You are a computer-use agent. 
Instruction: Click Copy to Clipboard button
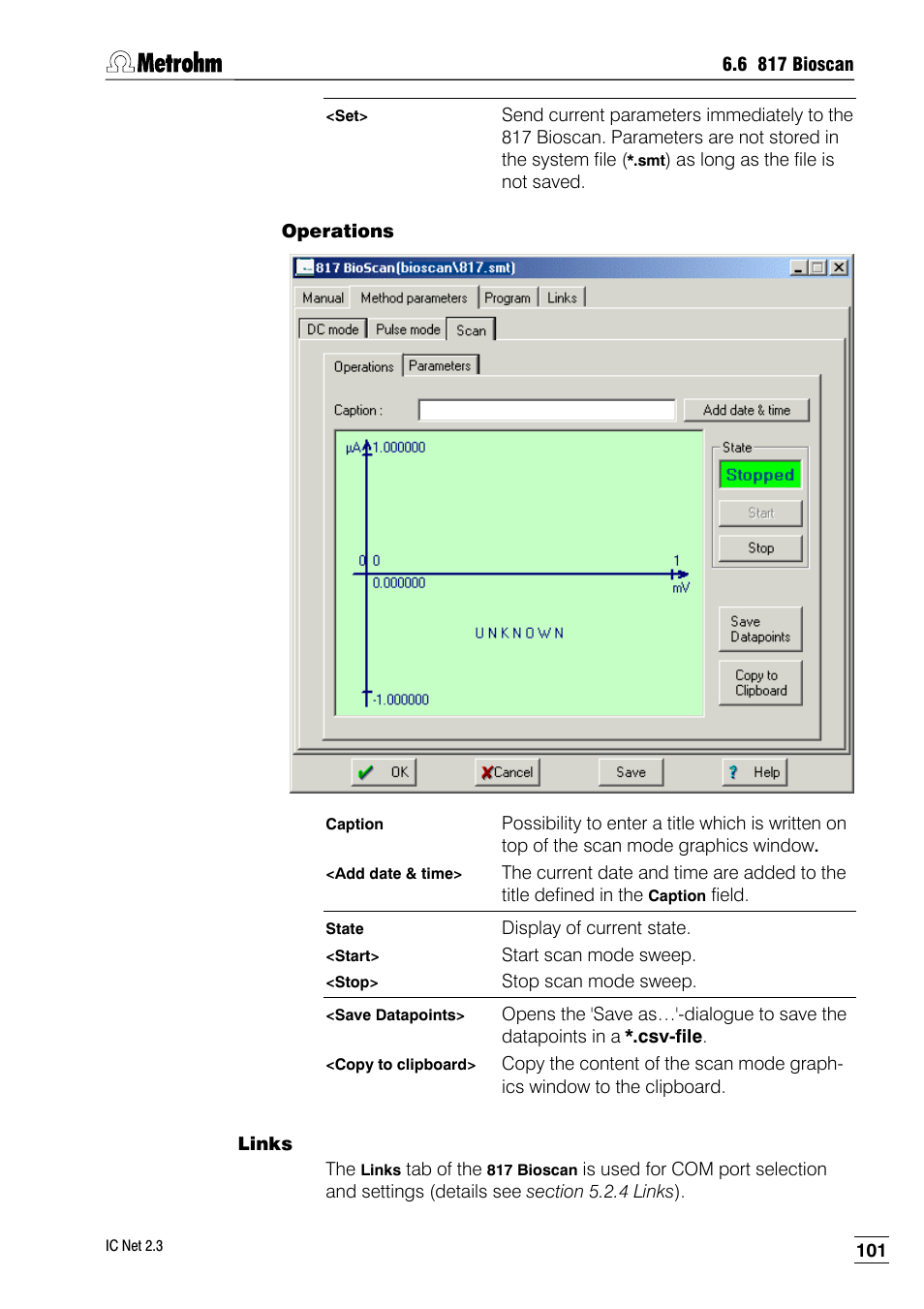[x=760, y=682]
